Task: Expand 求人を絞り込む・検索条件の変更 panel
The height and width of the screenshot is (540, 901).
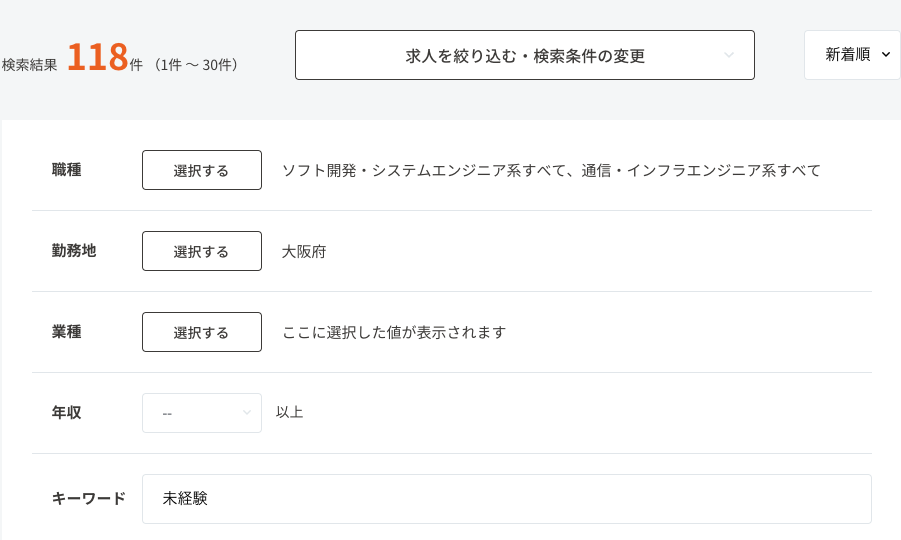Action: tap(524, 55)
